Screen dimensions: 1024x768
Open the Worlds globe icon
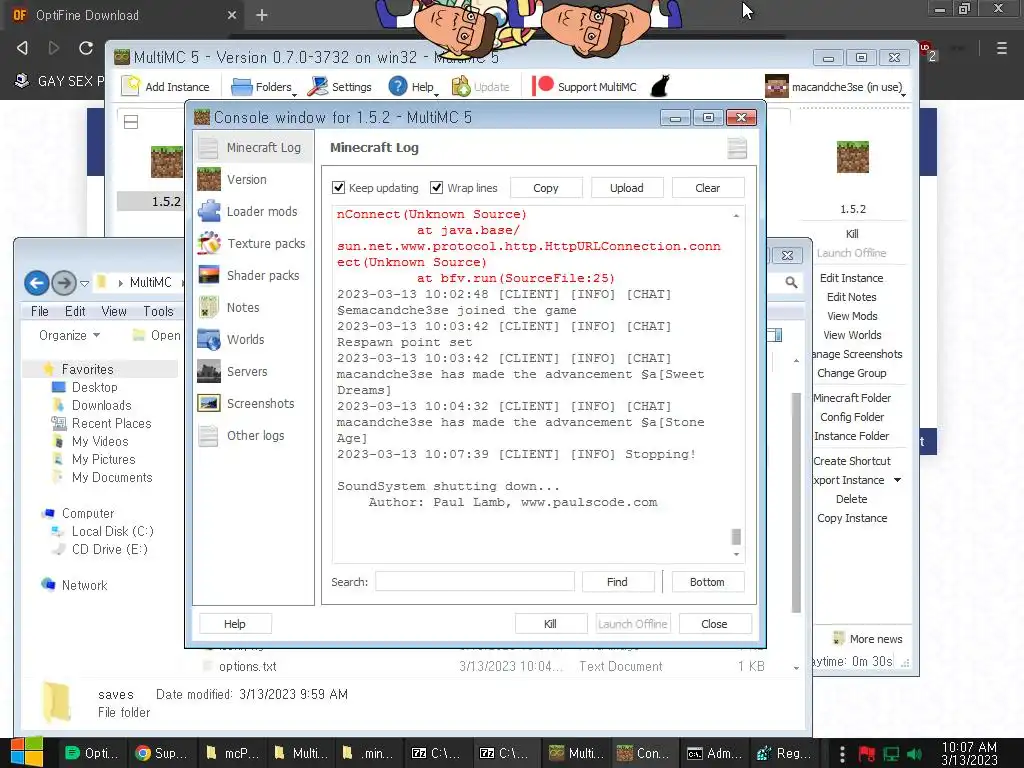tap(209, 339)
